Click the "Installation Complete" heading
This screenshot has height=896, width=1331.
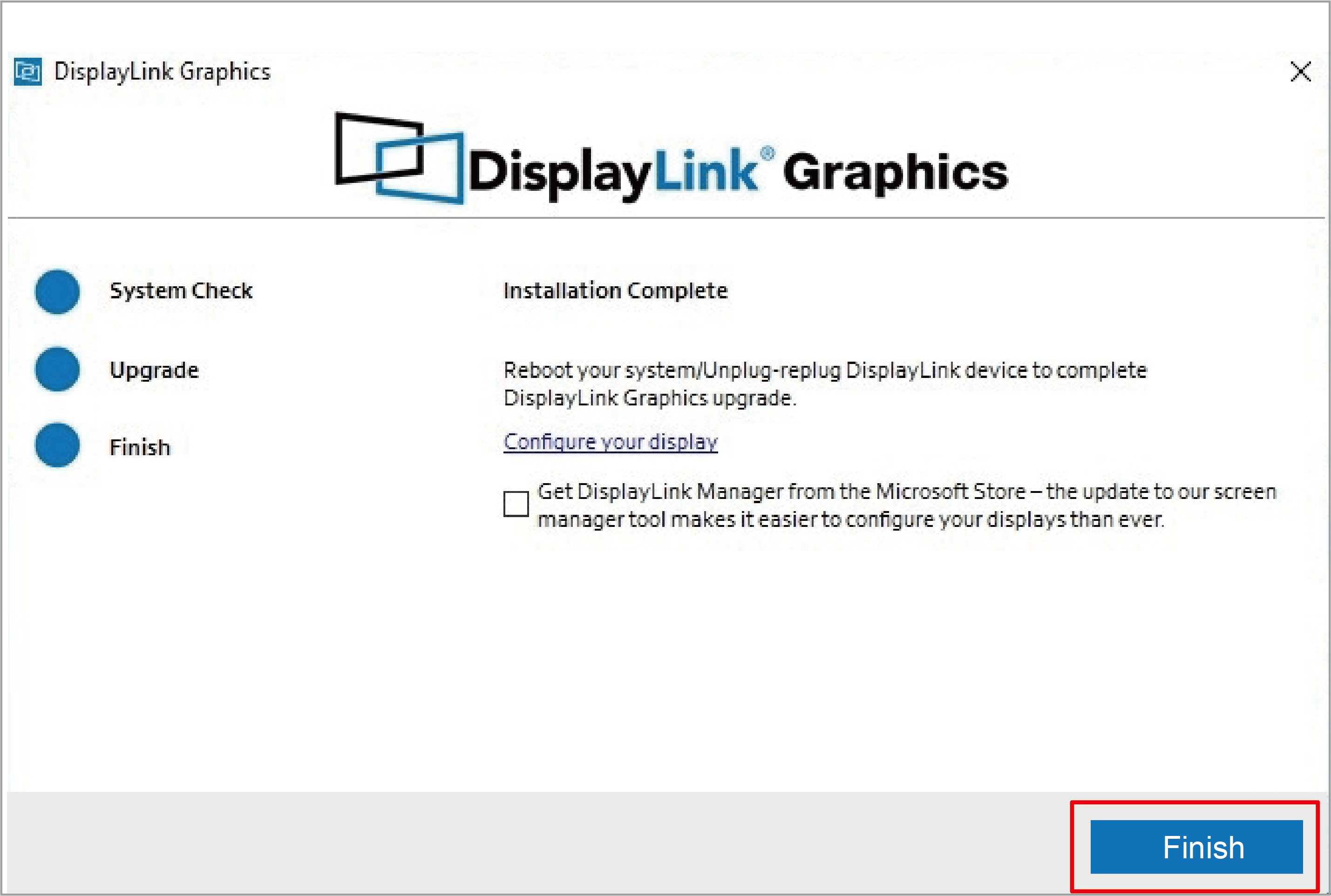[x=615, y=291]
